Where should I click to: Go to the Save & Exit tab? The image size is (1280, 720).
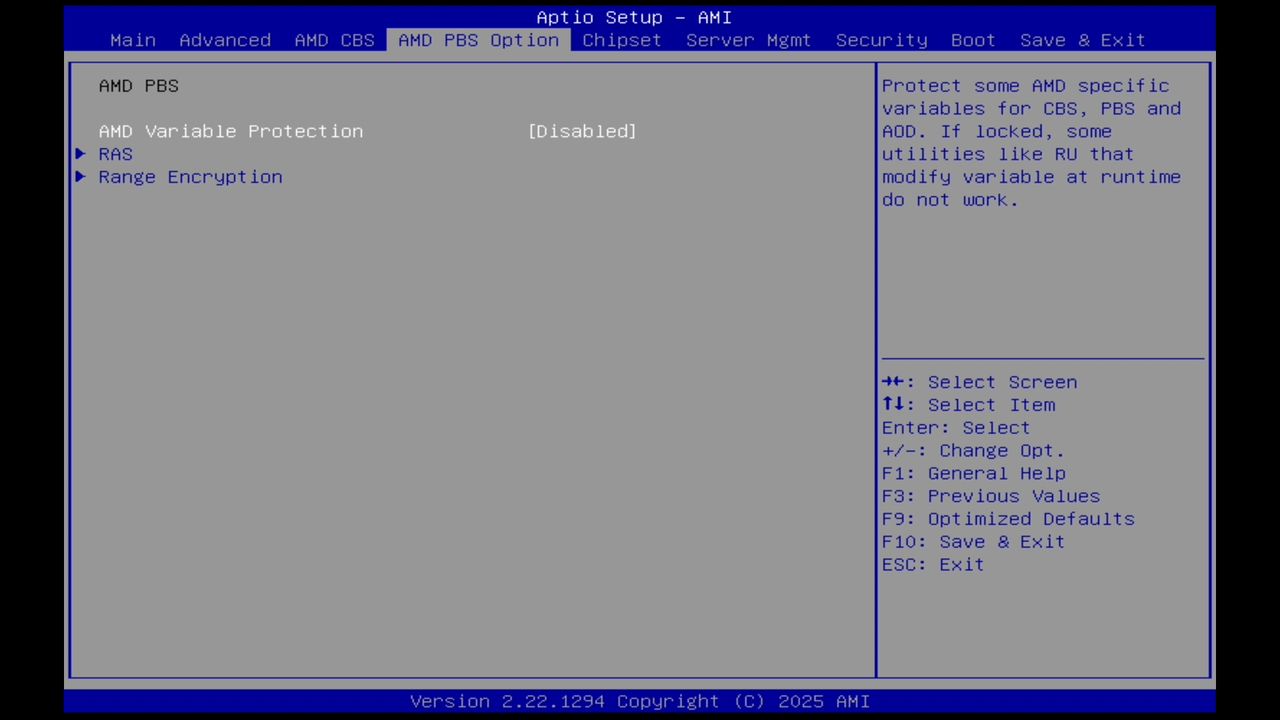(1082, 40)
